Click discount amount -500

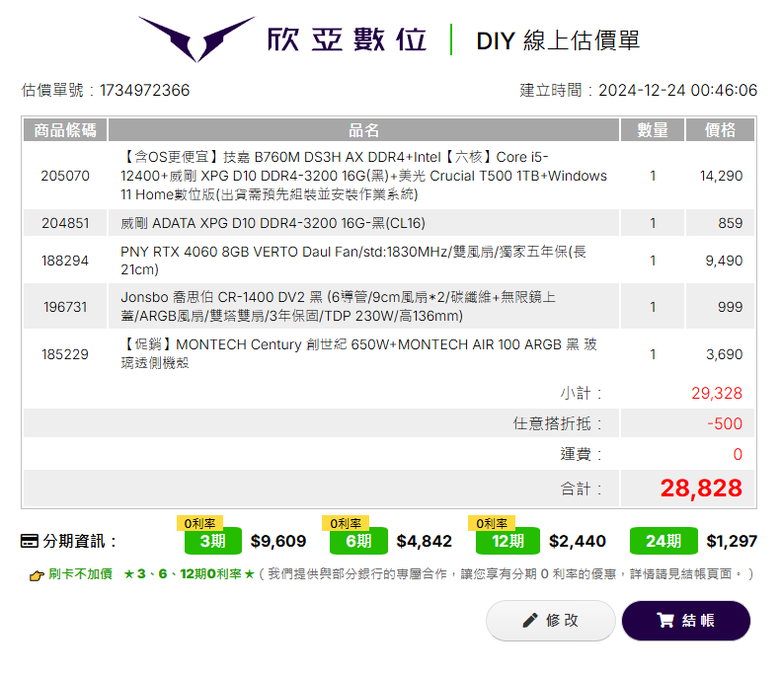click(x=725, y=423)
